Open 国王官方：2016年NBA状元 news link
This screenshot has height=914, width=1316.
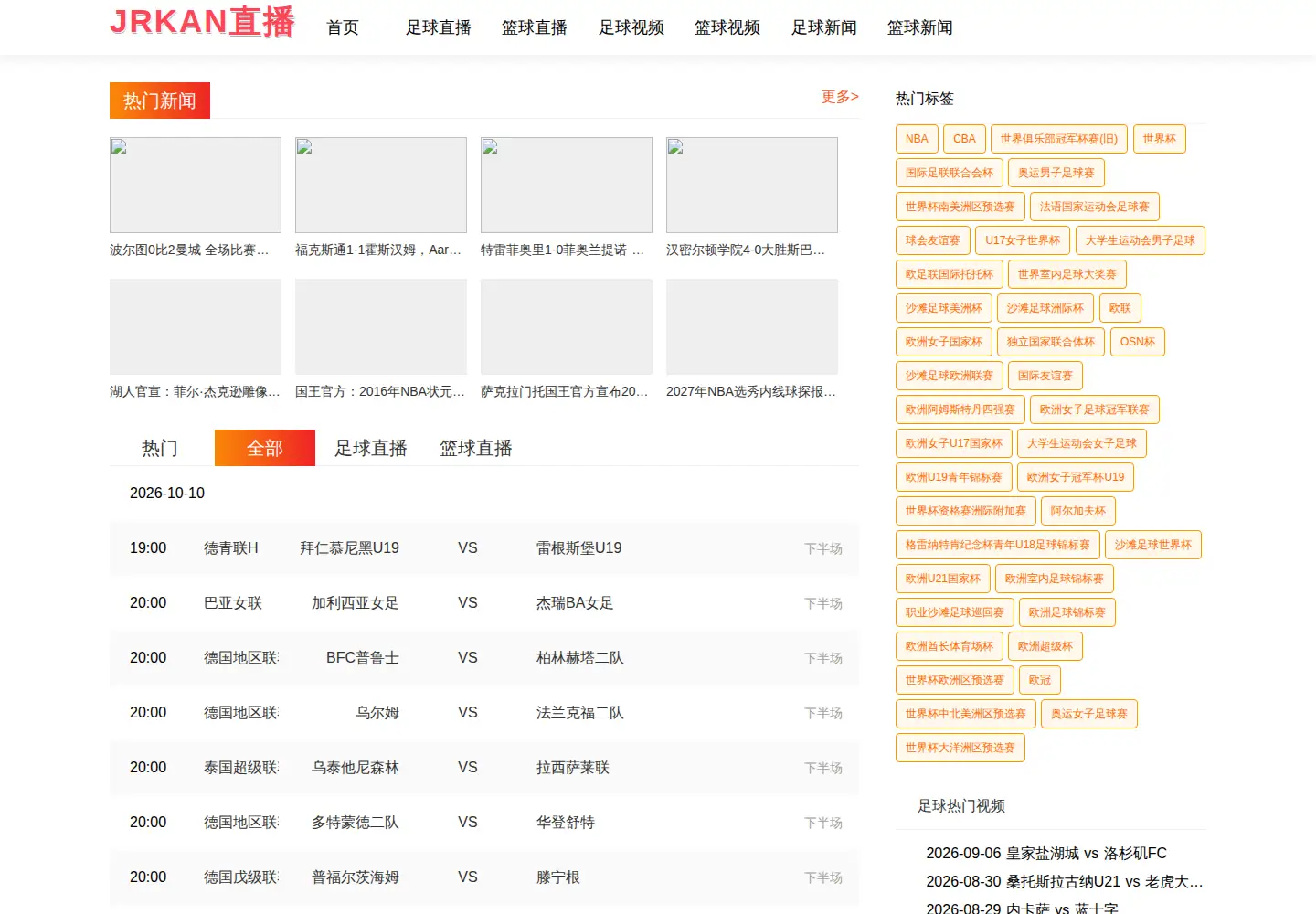(381, 391)
